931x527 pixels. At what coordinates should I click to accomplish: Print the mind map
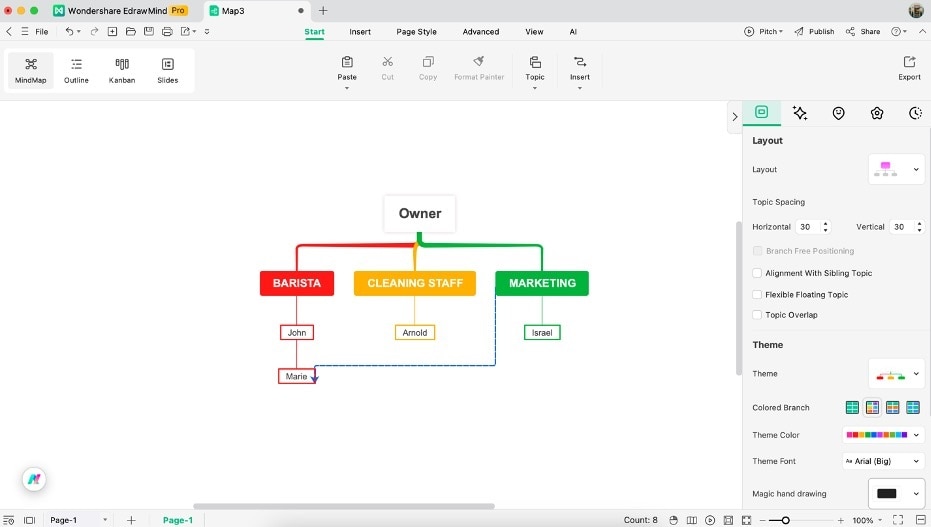[167, 31]
